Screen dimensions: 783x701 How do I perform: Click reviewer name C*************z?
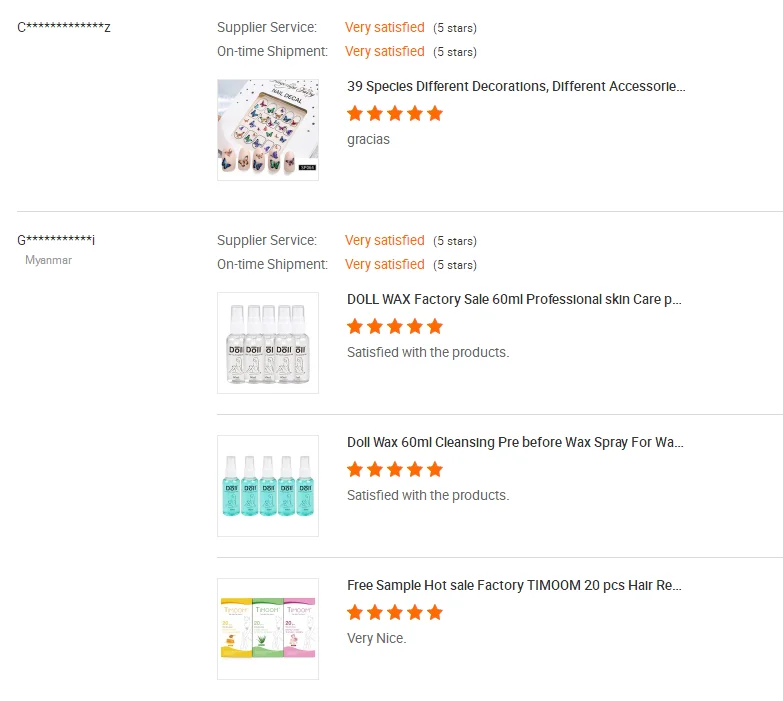[x=64, y=27]
